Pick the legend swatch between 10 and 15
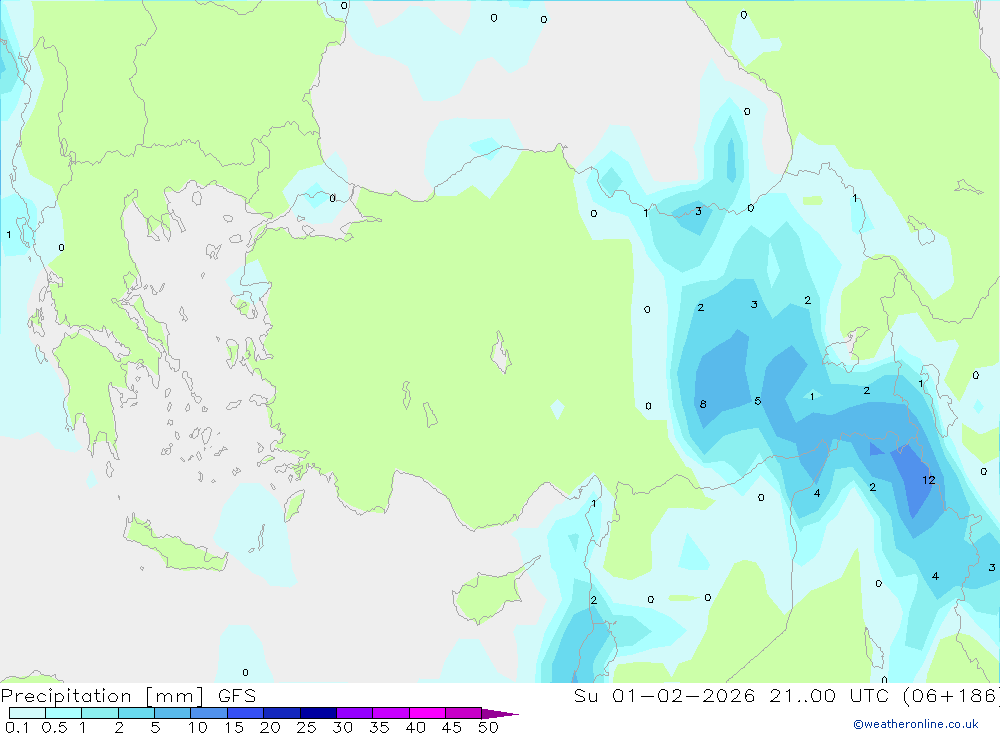The image size is (1000, 733). pyautogui.click(x=209, y=713)
